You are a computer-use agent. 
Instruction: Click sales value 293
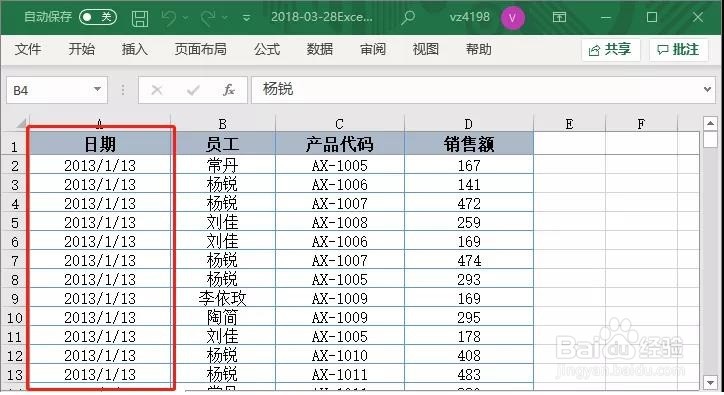click(x=469, y=280)
